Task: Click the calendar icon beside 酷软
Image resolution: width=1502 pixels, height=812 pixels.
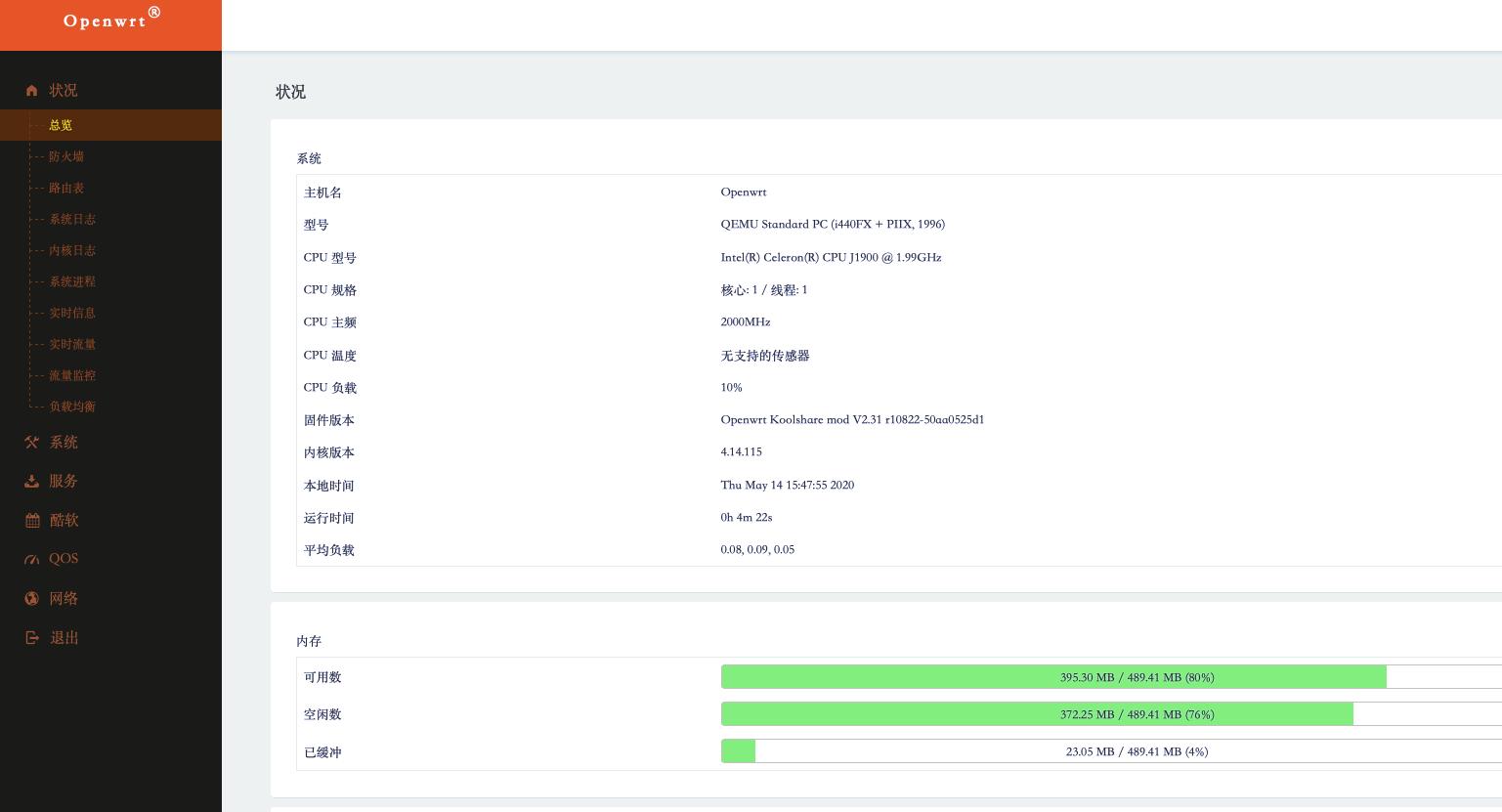Action: pyautogui.click(x=32, y=521)
